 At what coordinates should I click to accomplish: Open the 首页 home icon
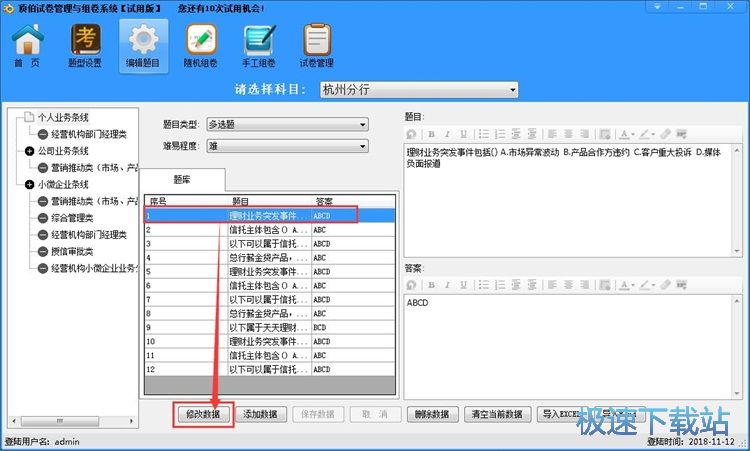point(27,46)
